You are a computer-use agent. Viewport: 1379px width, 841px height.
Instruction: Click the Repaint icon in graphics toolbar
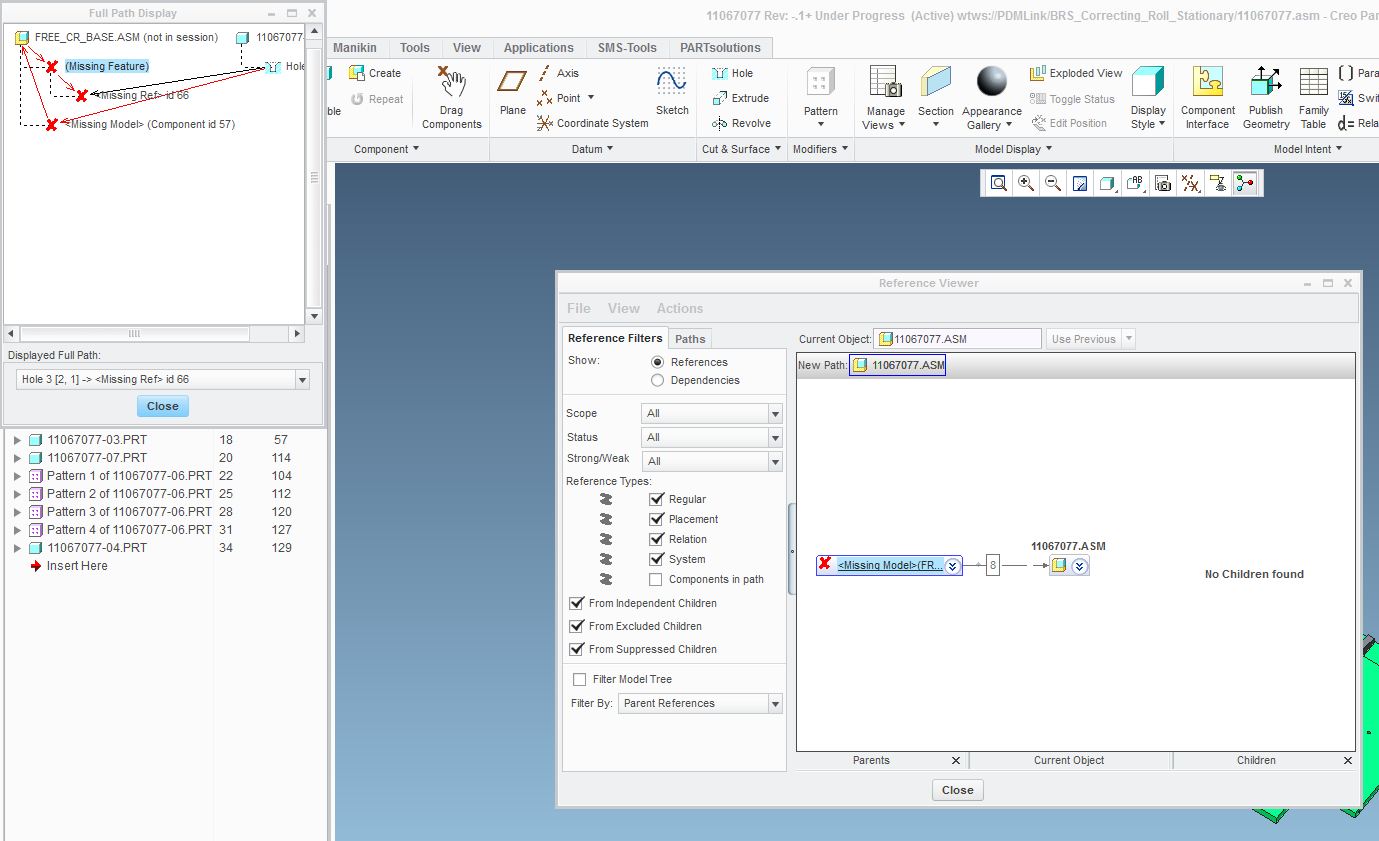pos(1079,183)
